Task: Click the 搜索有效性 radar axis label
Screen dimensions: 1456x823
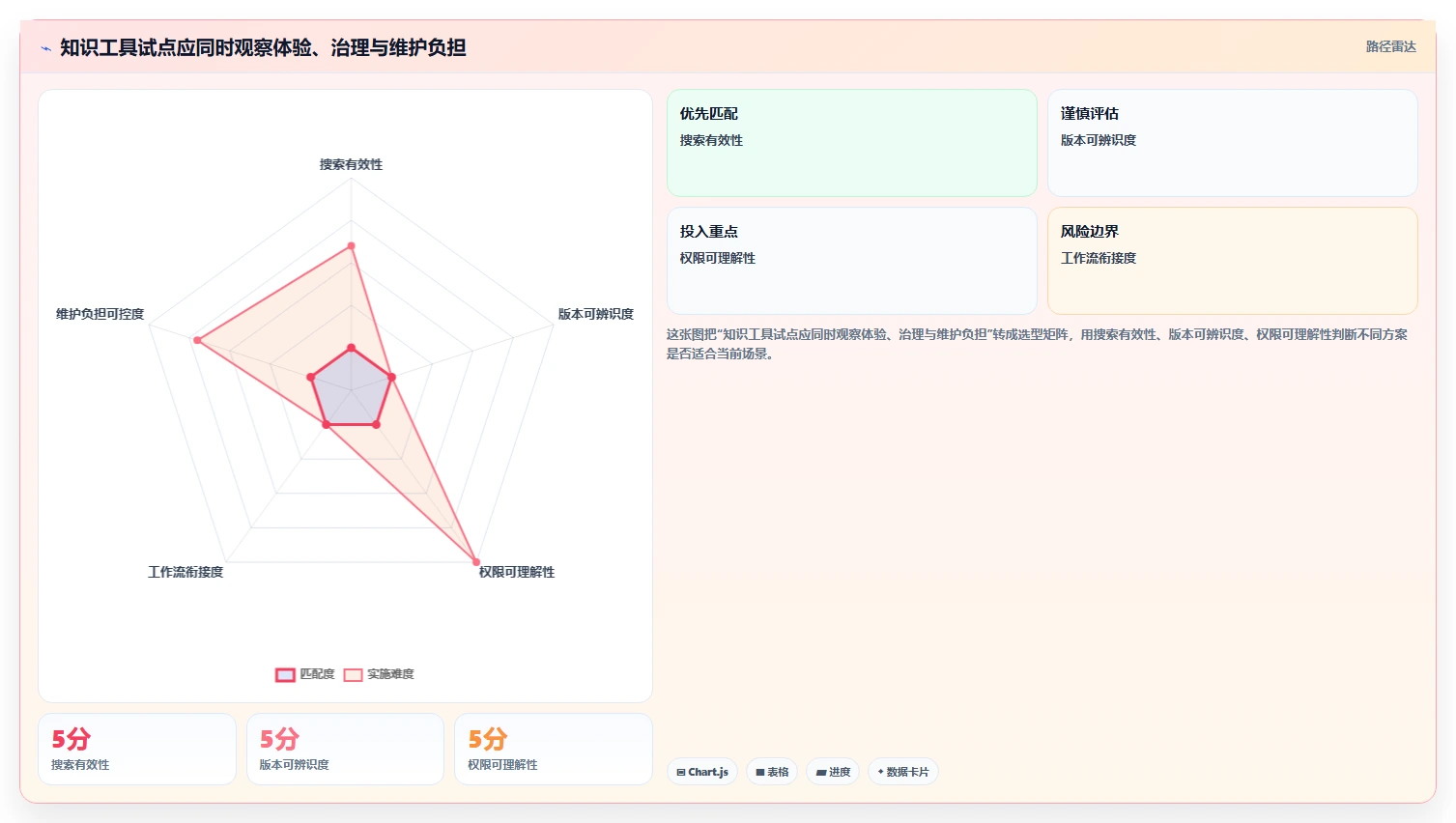Action: point(351,164)
